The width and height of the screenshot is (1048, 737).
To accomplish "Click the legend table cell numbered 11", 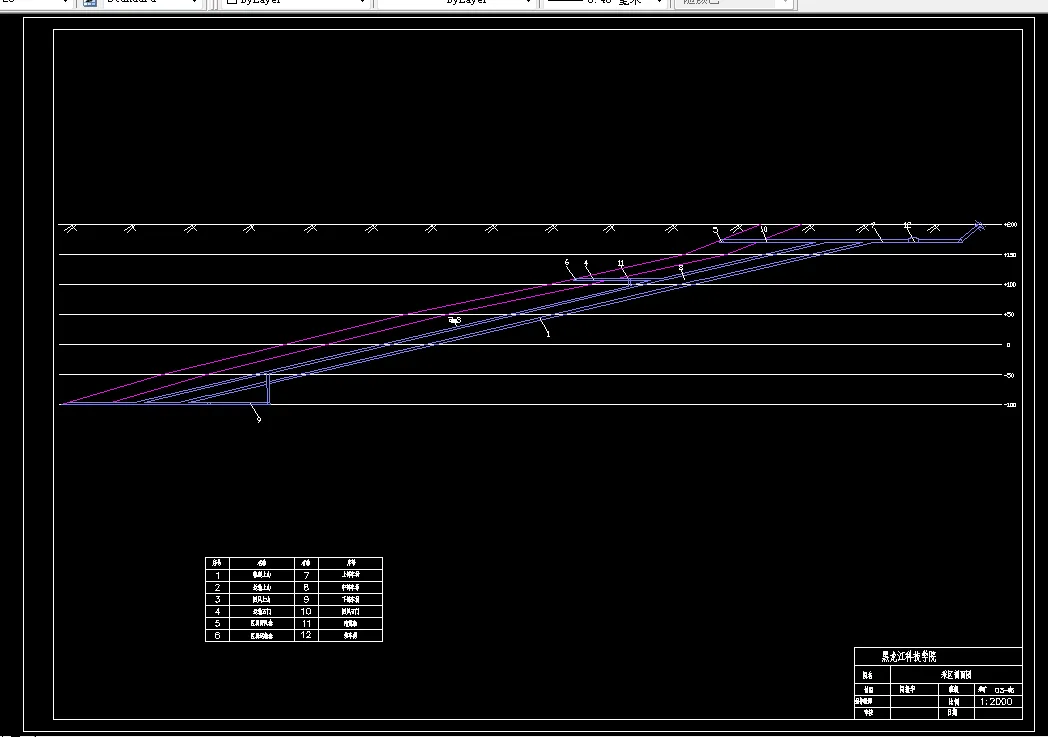I will tap(306, 623).
